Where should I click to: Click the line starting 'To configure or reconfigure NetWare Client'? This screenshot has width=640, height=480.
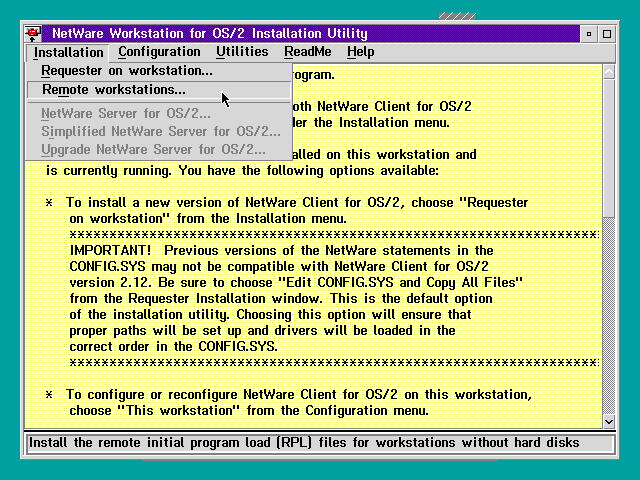(x=299, y=395)
